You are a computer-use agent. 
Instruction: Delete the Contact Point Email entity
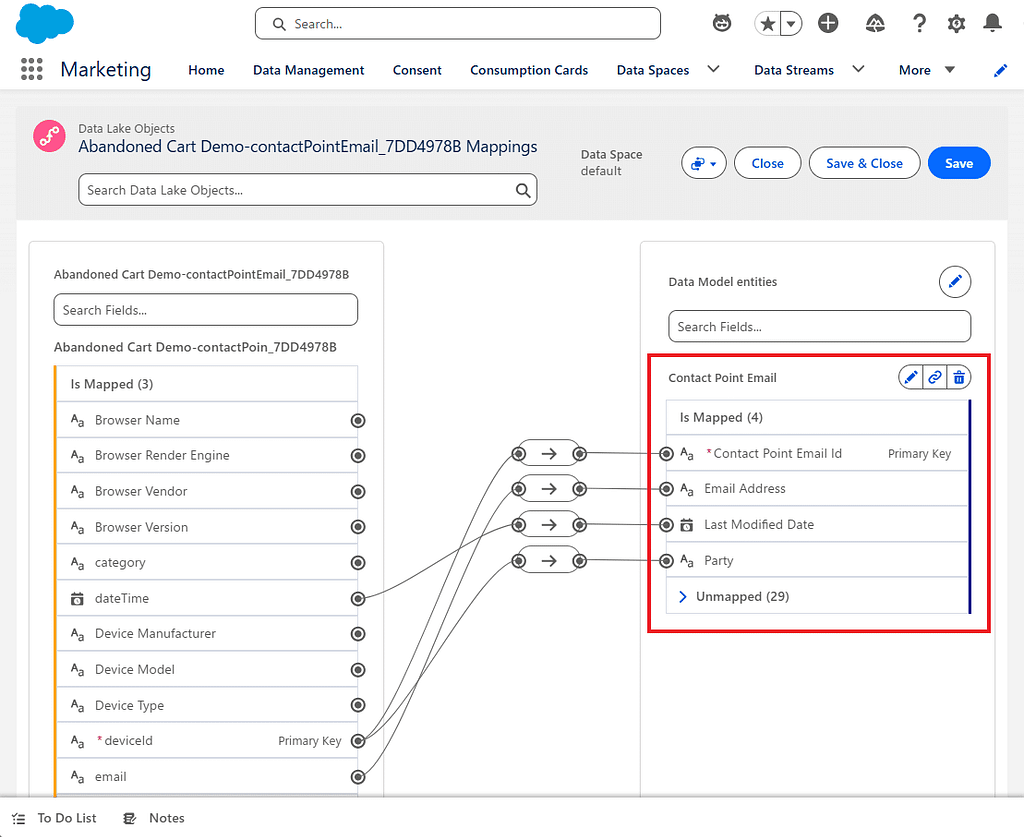[959, 377]
